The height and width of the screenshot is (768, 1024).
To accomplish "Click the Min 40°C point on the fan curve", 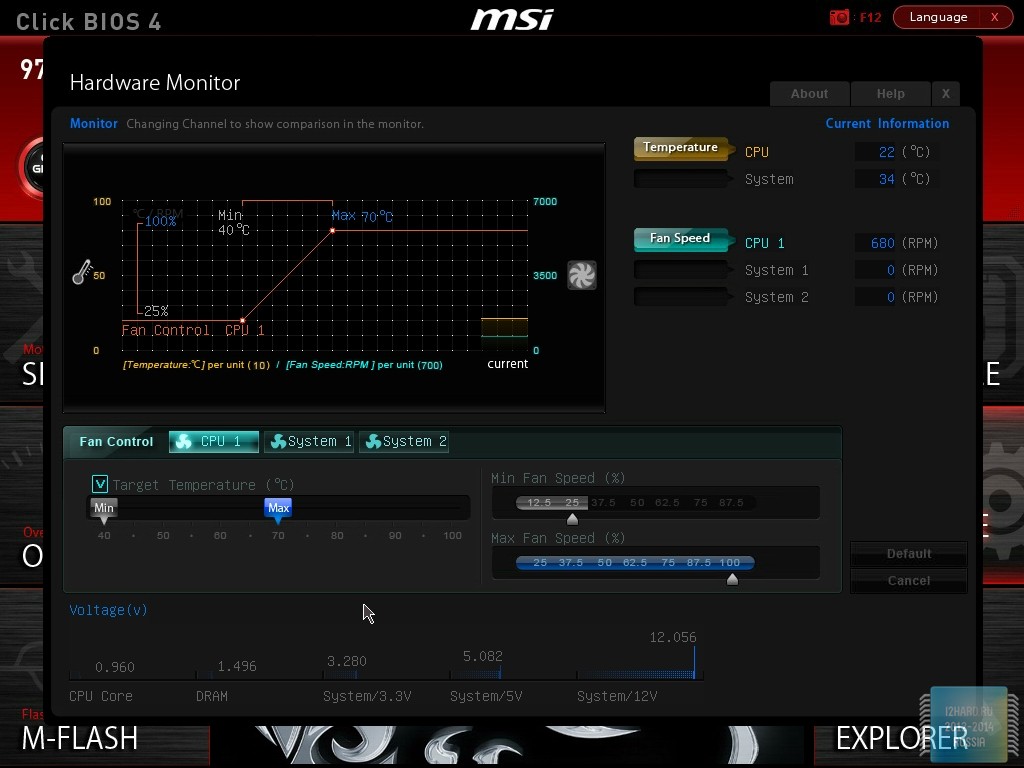I will tap(242, 320).
